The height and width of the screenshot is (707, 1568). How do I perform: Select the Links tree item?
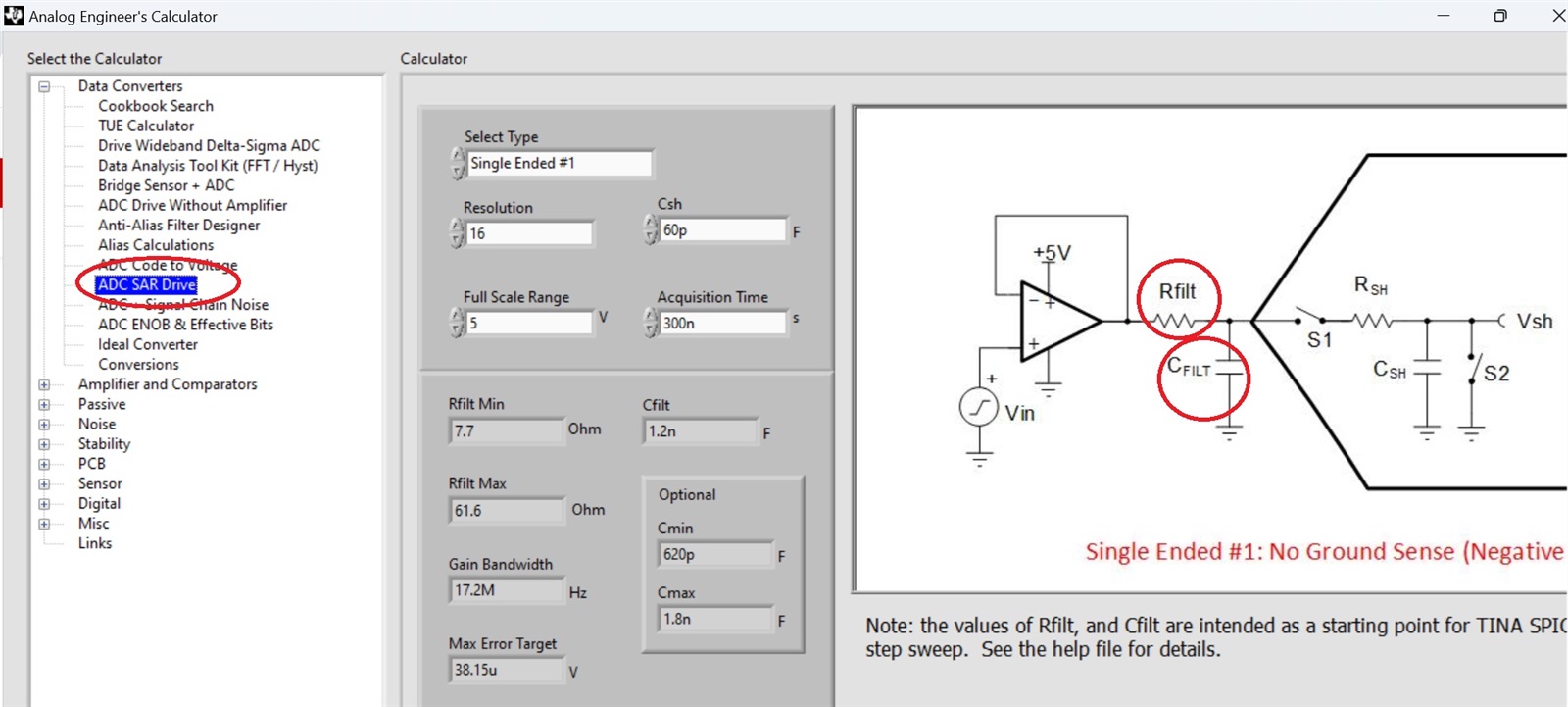(95, 543)
